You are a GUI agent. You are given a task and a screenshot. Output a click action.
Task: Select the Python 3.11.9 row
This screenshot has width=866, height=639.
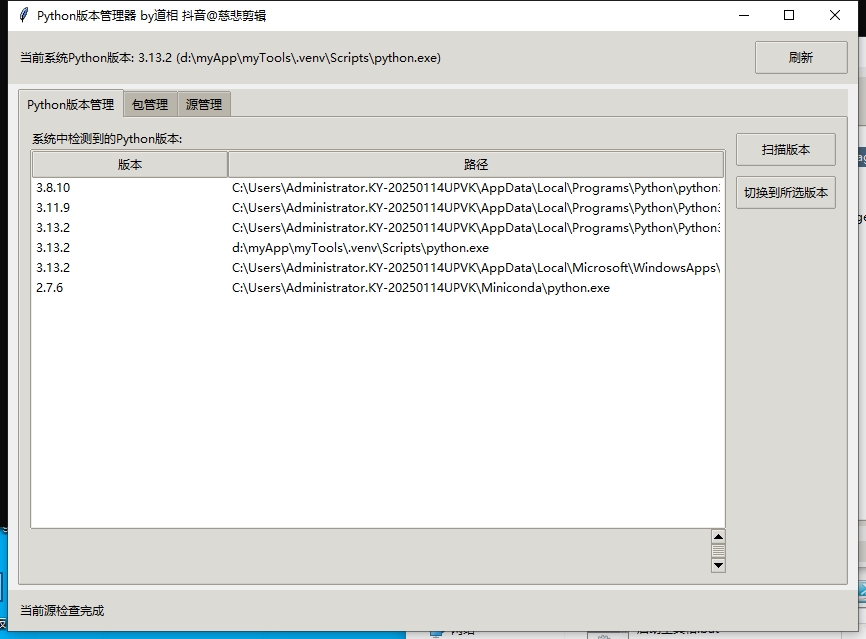tap(378, 208)
